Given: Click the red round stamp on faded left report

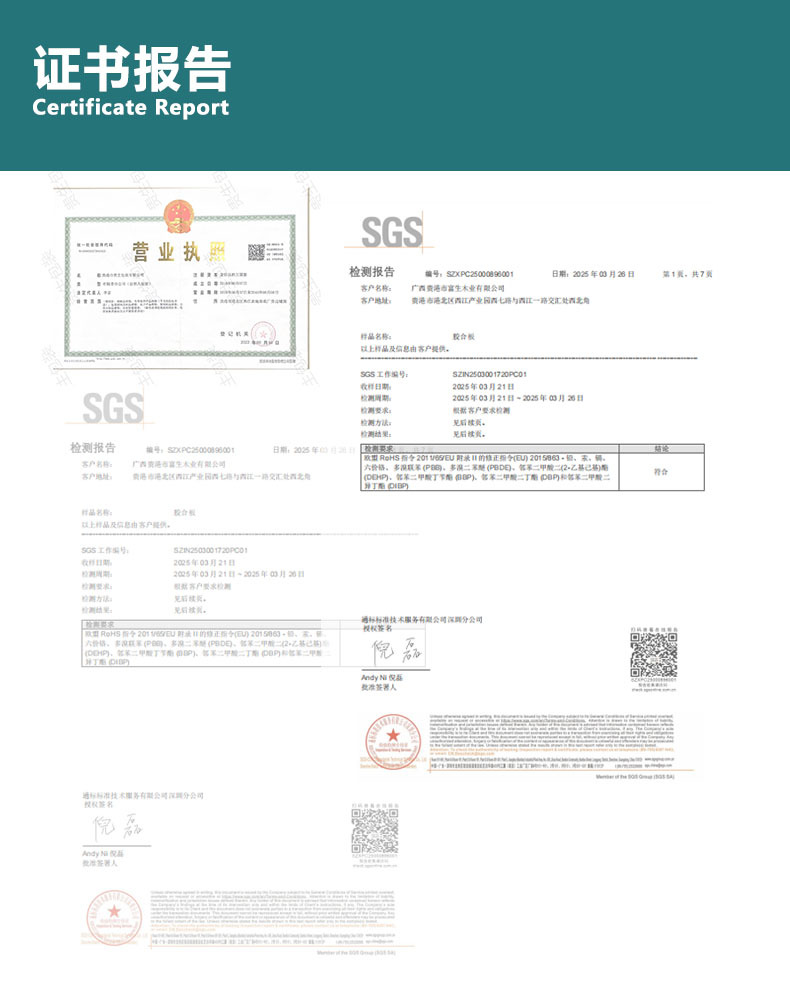Looking at the screenshot, I should coord(114,917).
